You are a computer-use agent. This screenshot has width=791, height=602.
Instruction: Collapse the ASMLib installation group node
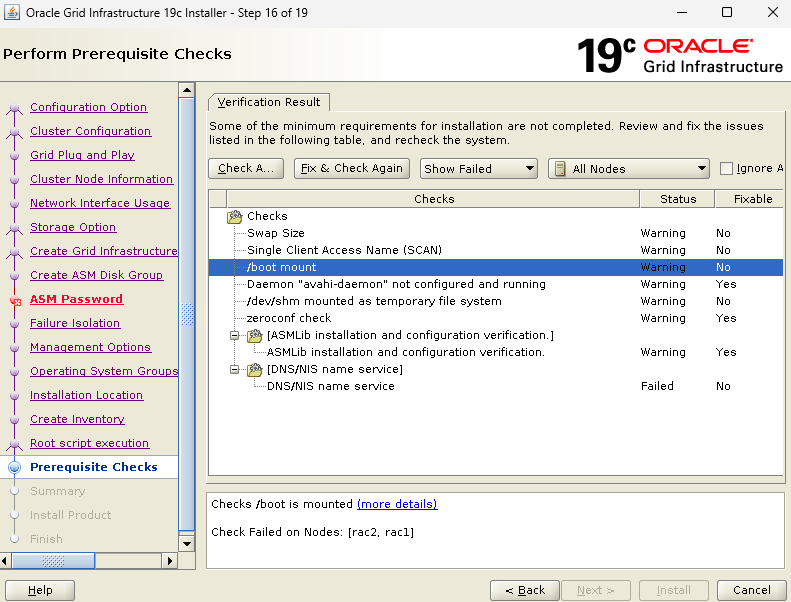point(235,336)
